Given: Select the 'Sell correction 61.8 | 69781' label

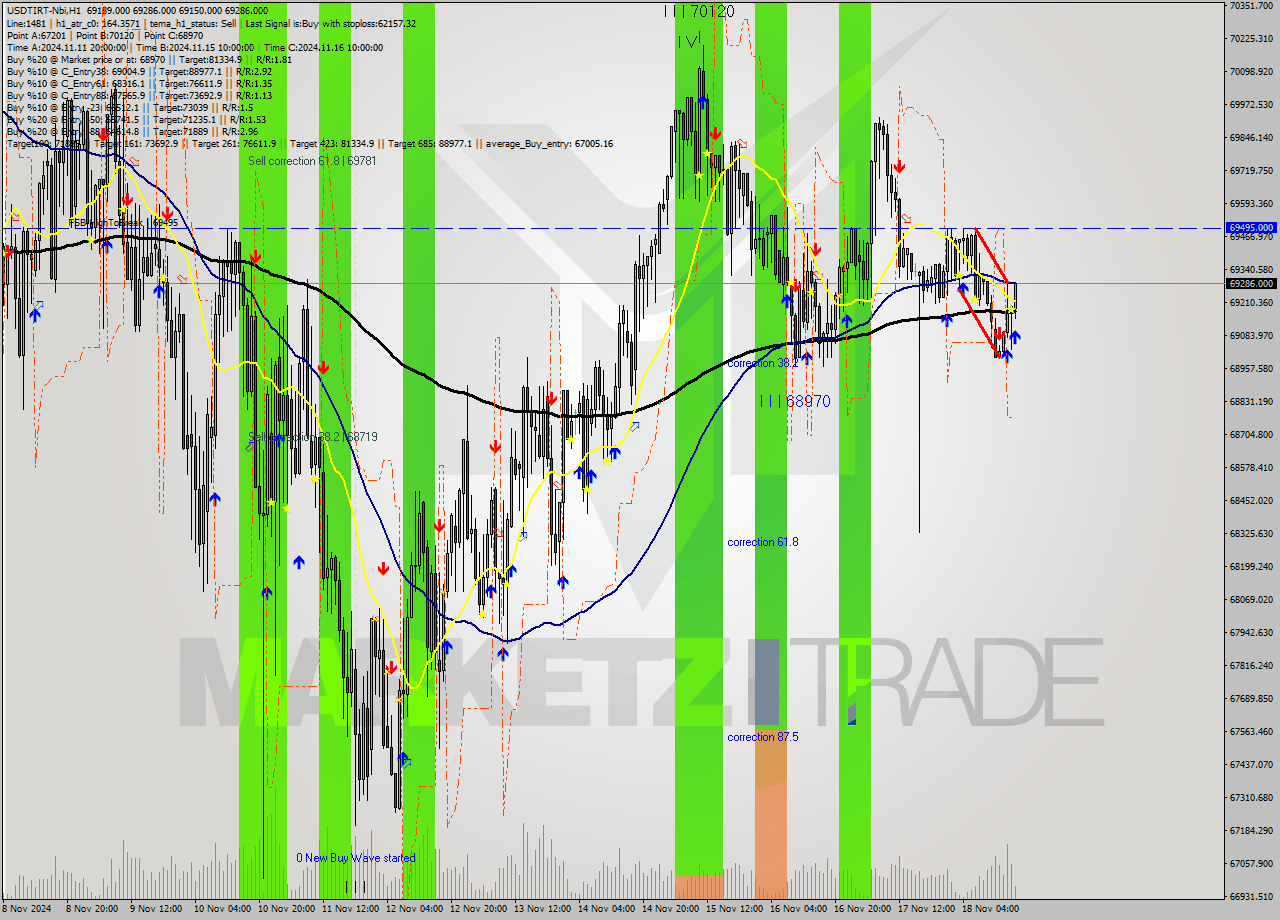Looking at the screenshot, I should tap(312, 160).
